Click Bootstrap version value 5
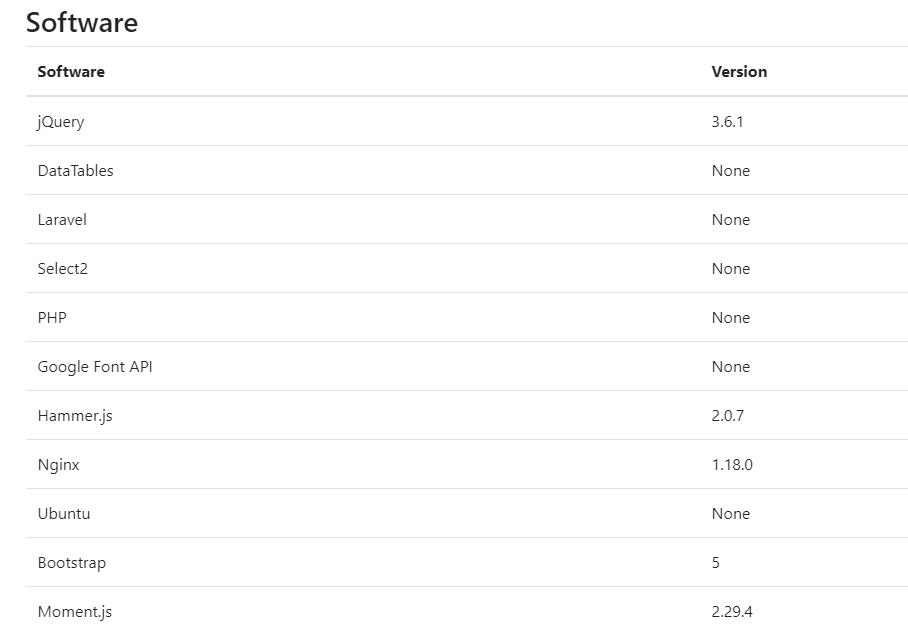 click(716, 563)
